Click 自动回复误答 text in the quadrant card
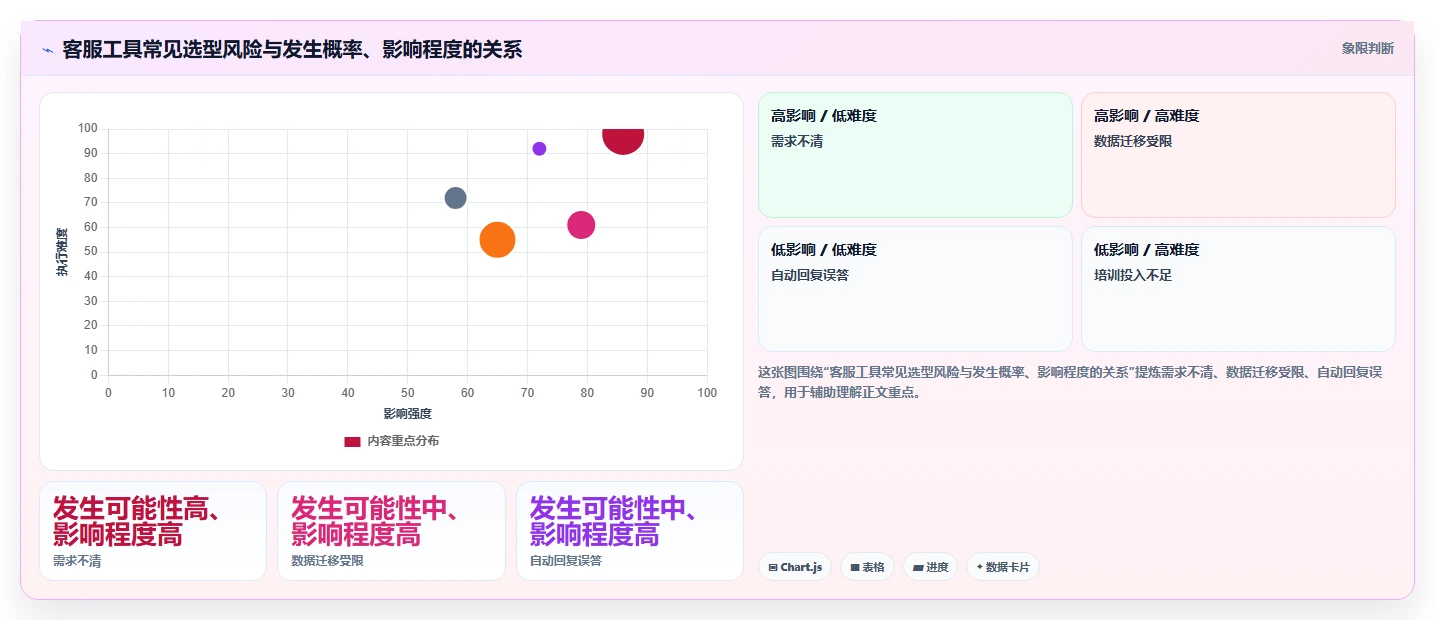1435x620 pixels. [810, 276]
